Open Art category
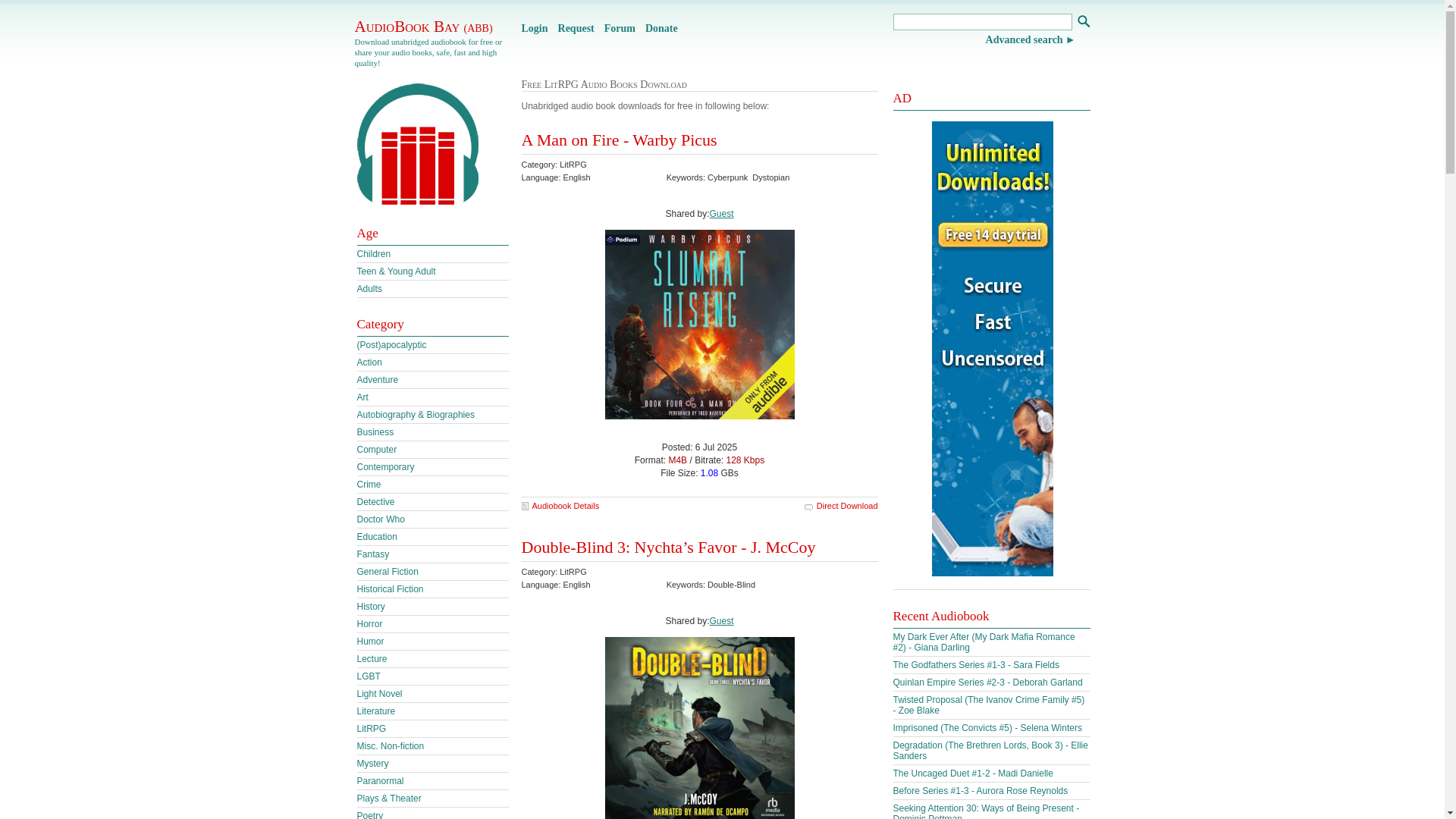 click(x=362, y=397)
